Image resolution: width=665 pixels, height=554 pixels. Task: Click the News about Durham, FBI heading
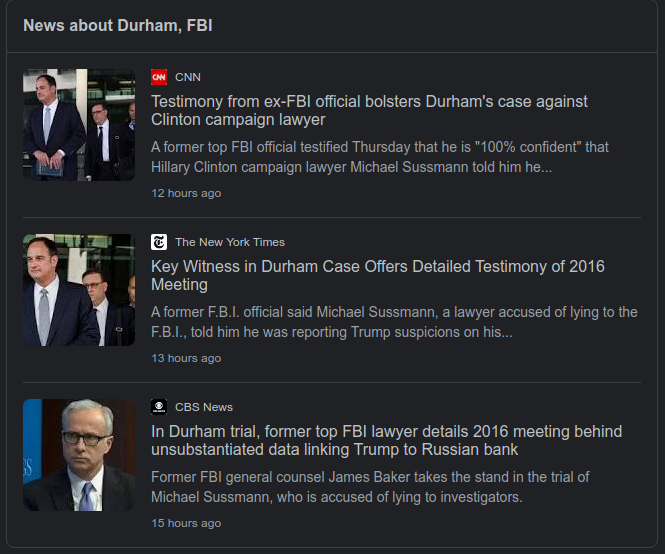click(118, 25)
